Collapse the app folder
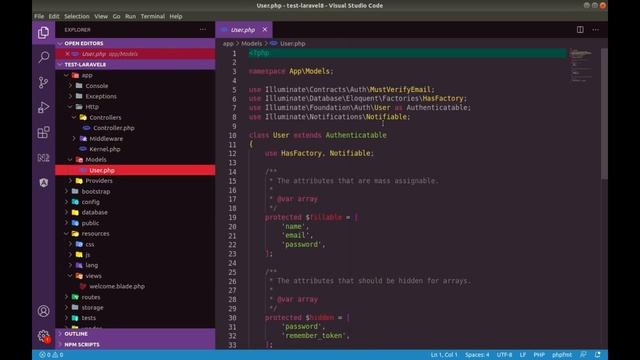The image size is (640, 360). [67, 75]
